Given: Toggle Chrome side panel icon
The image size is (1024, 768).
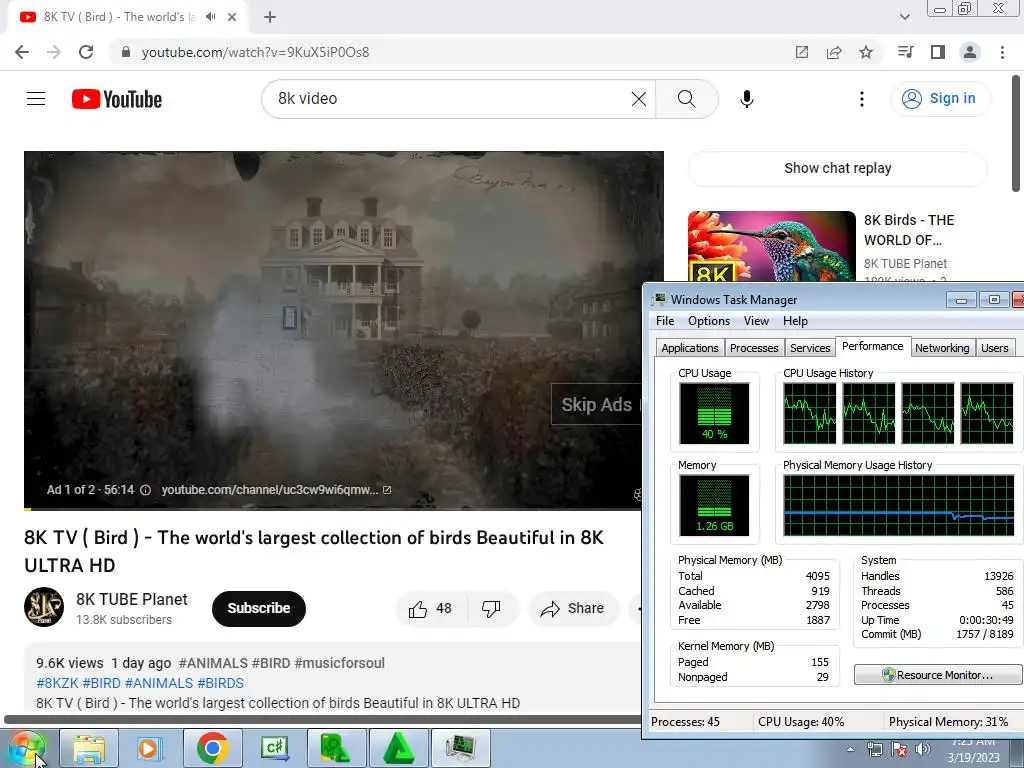Looking at the screenshot, I should click(938, 52).
